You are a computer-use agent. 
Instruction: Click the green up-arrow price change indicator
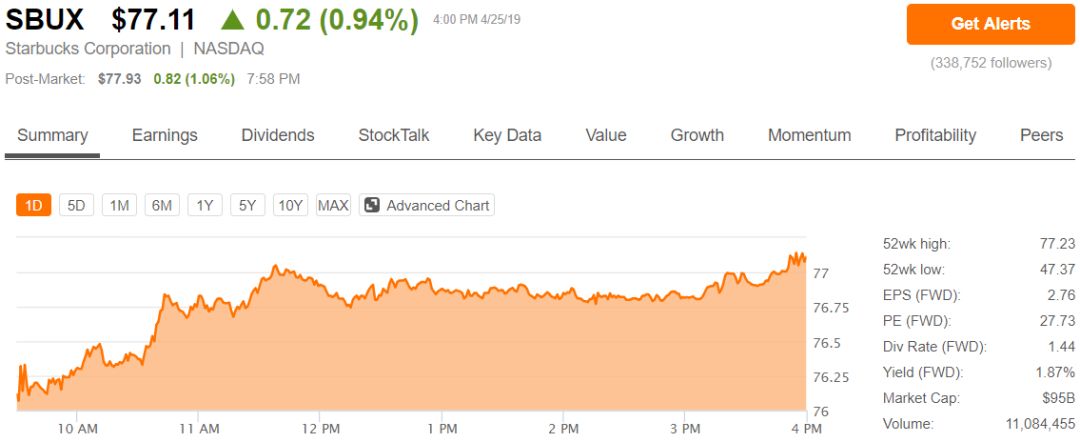233,21
